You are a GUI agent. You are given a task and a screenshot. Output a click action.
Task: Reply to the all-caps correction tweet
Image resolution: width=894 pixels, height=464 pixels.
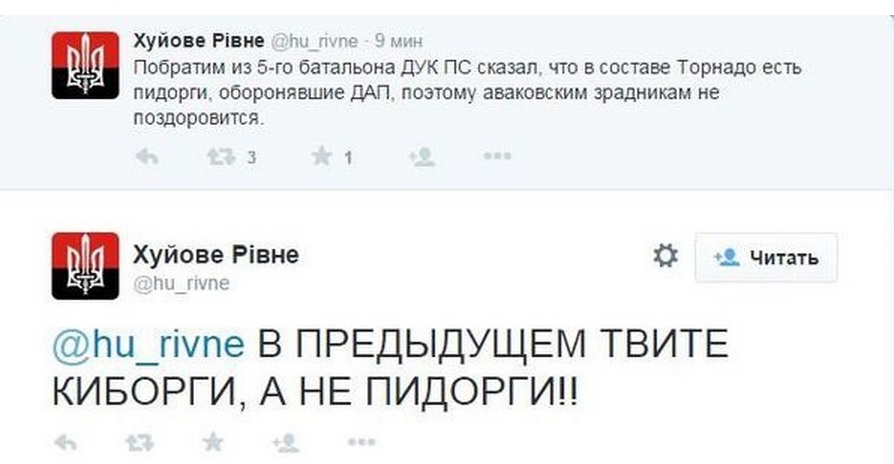(65, 441)
